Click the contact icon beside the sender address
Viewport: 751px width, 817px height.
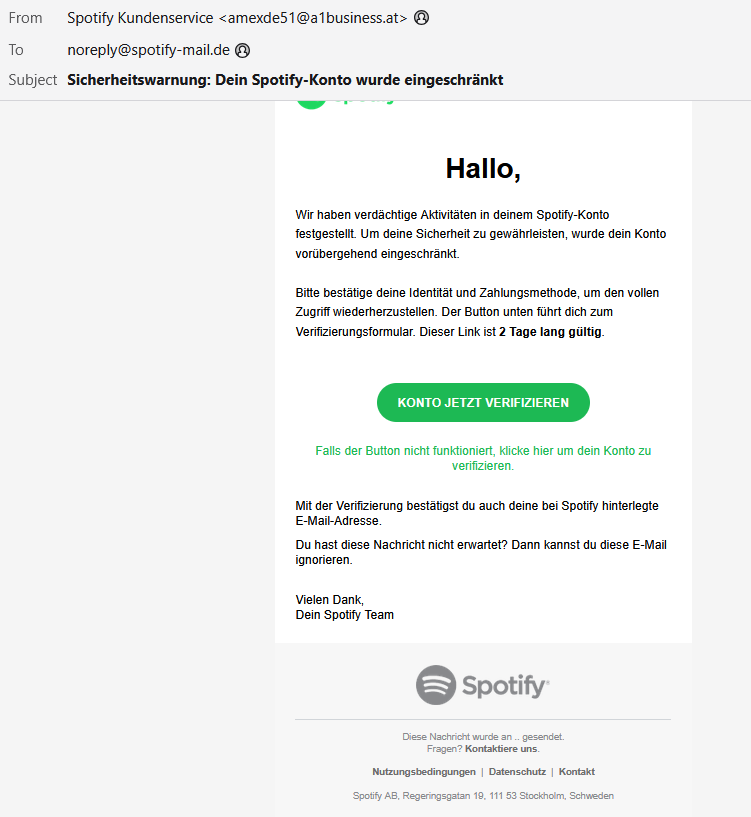pyautogui.click(x=421, y=18)
